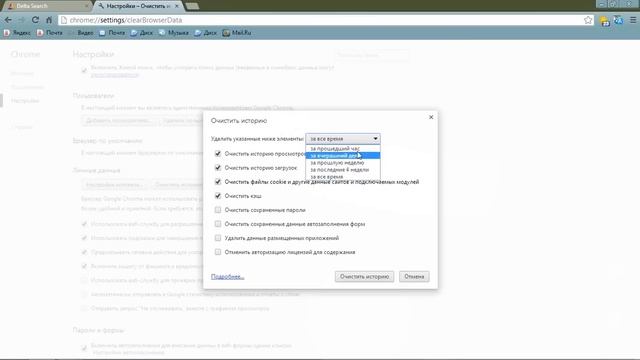This screenshot has height=360, width=640.
Task: Collapse the time range dropdown
Action: 343,139
